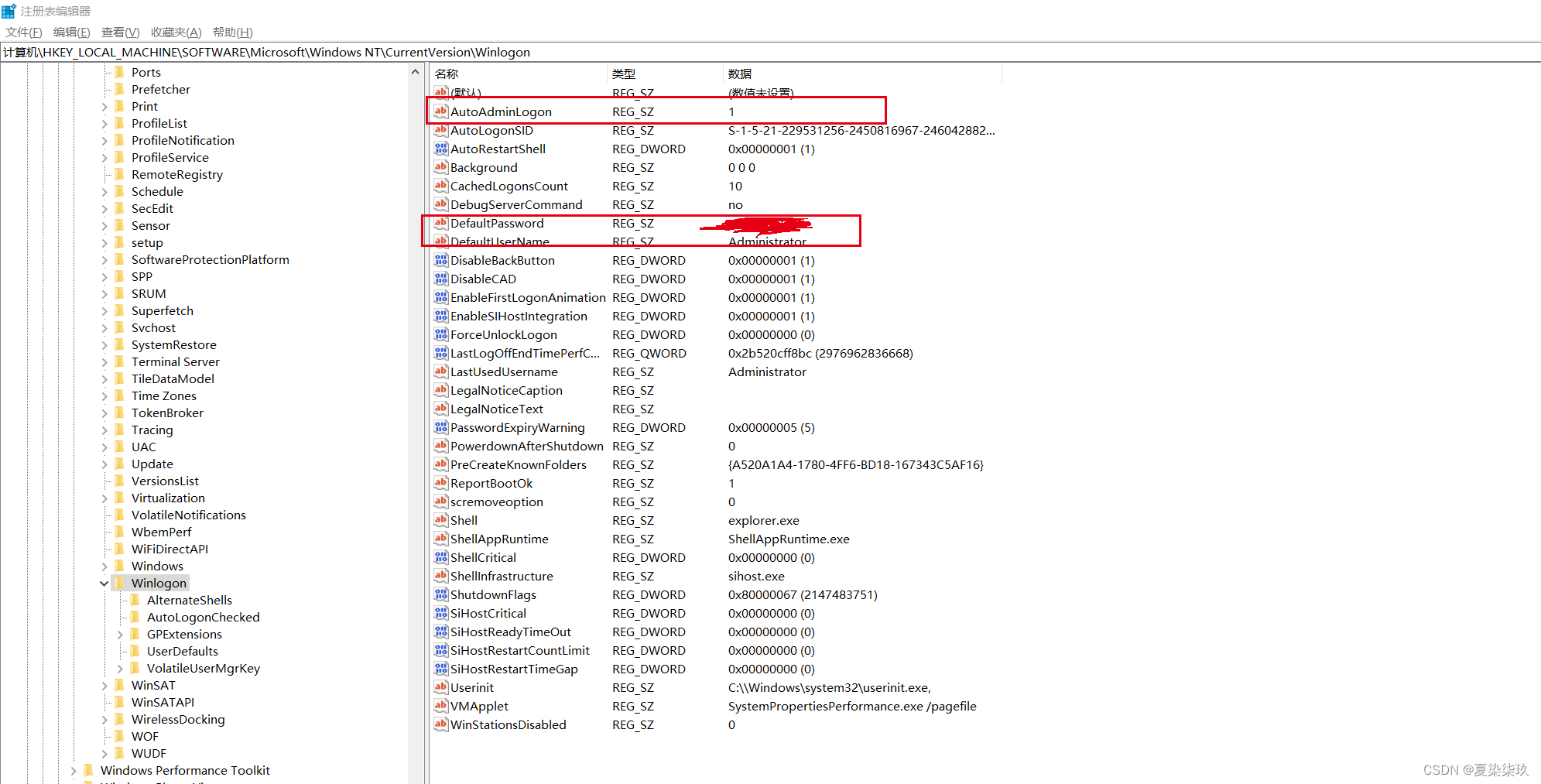This screenshot has height=784, width=1541.
Task: Click the Userinit string value icon
Action: click(441, 687)
